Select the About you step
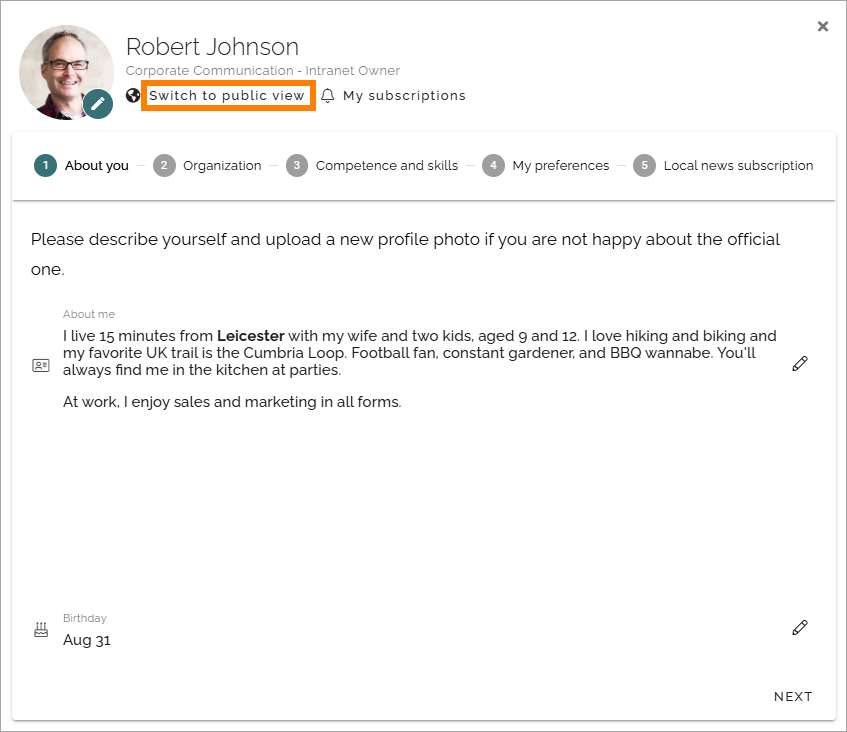This screenshot has width=847, height=732. coord(82,165)
